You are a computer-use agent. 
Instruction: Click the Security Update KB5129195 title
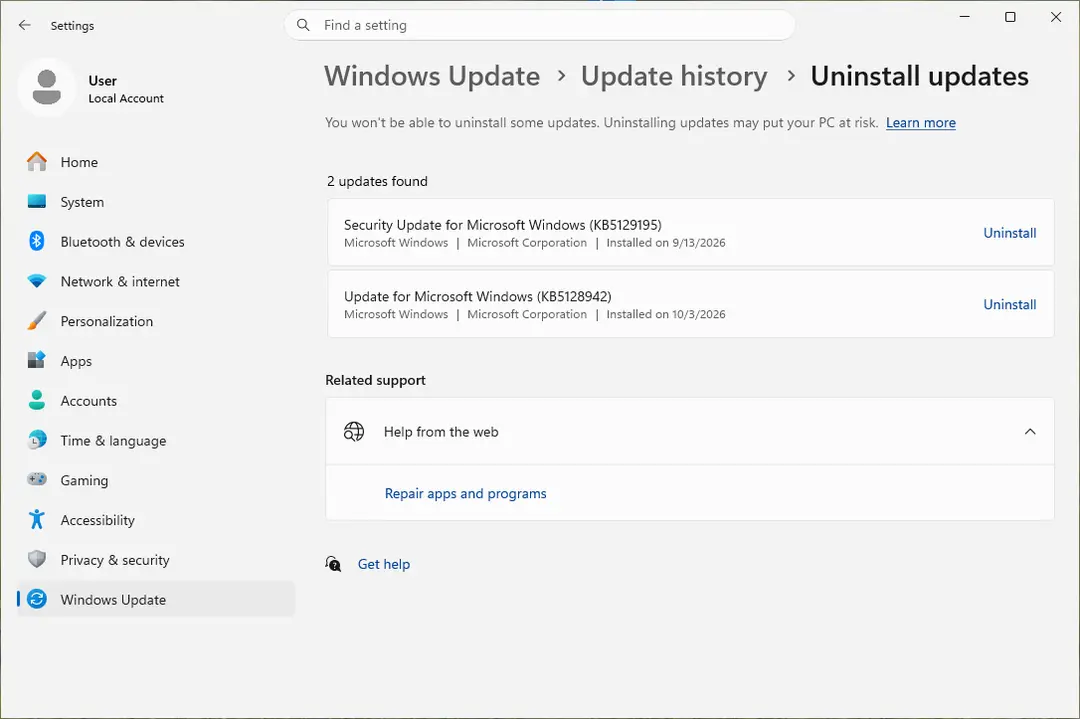pyautogui.click(x=502, y=225)
